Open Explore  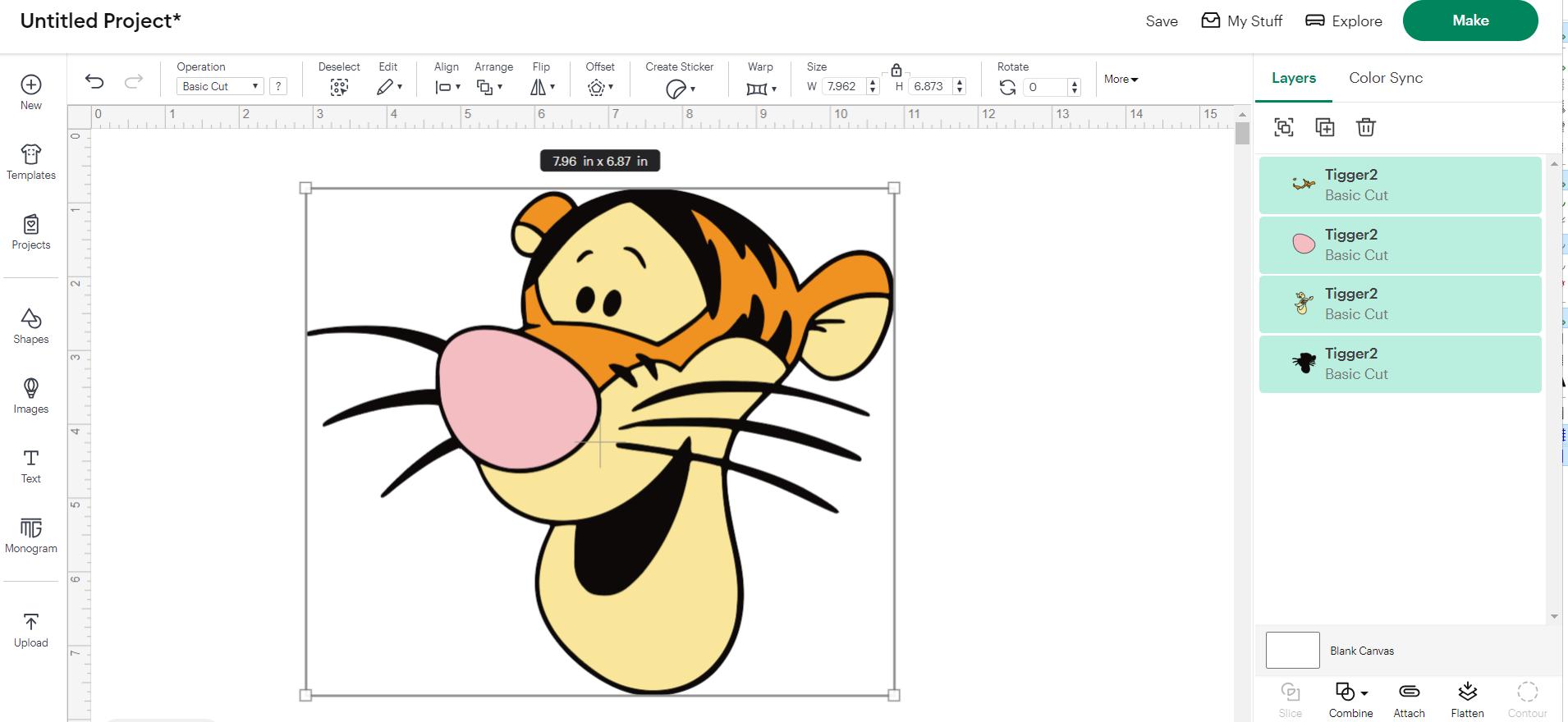pos(1344,21)
